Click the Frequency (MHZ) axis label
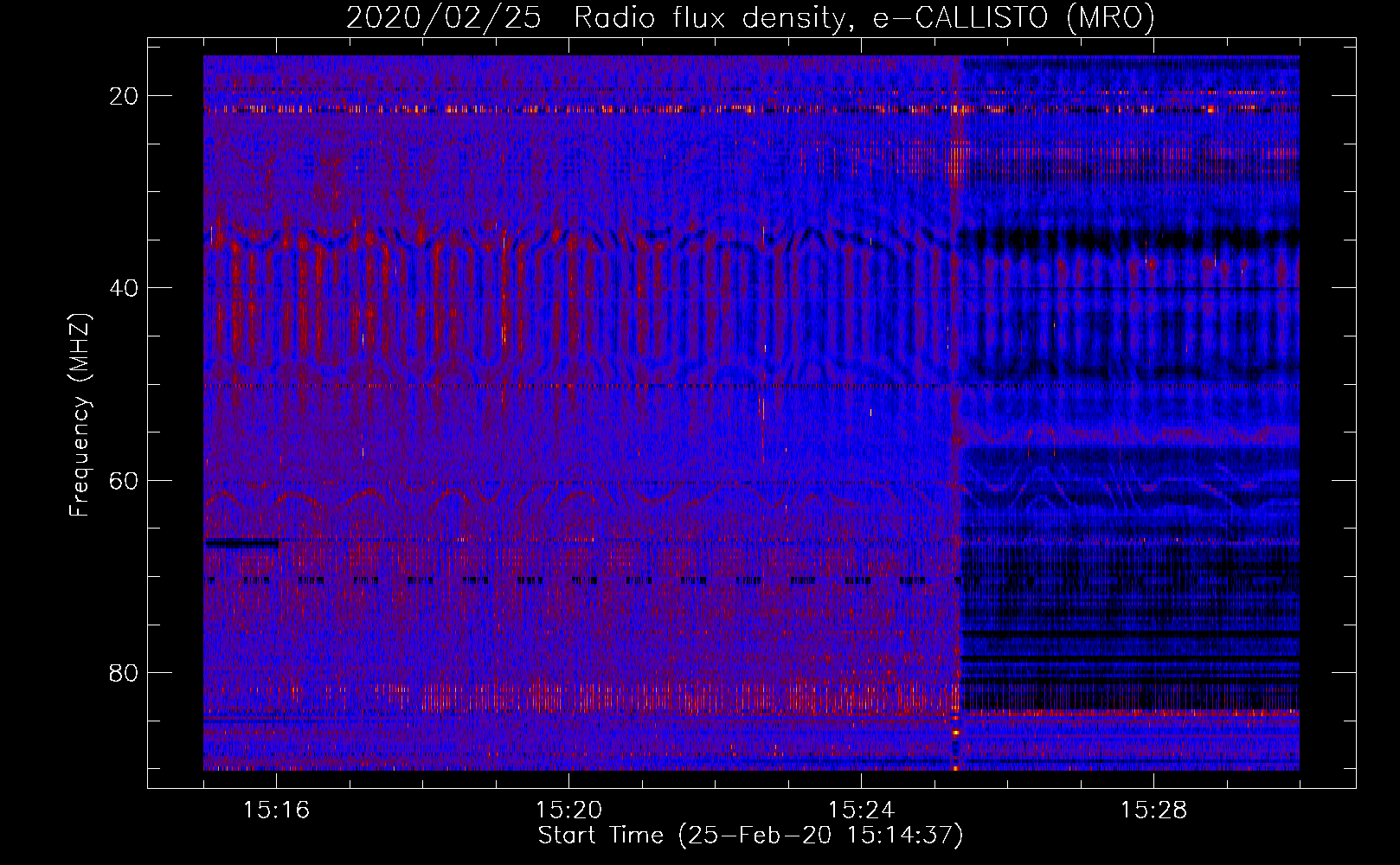 80,414
